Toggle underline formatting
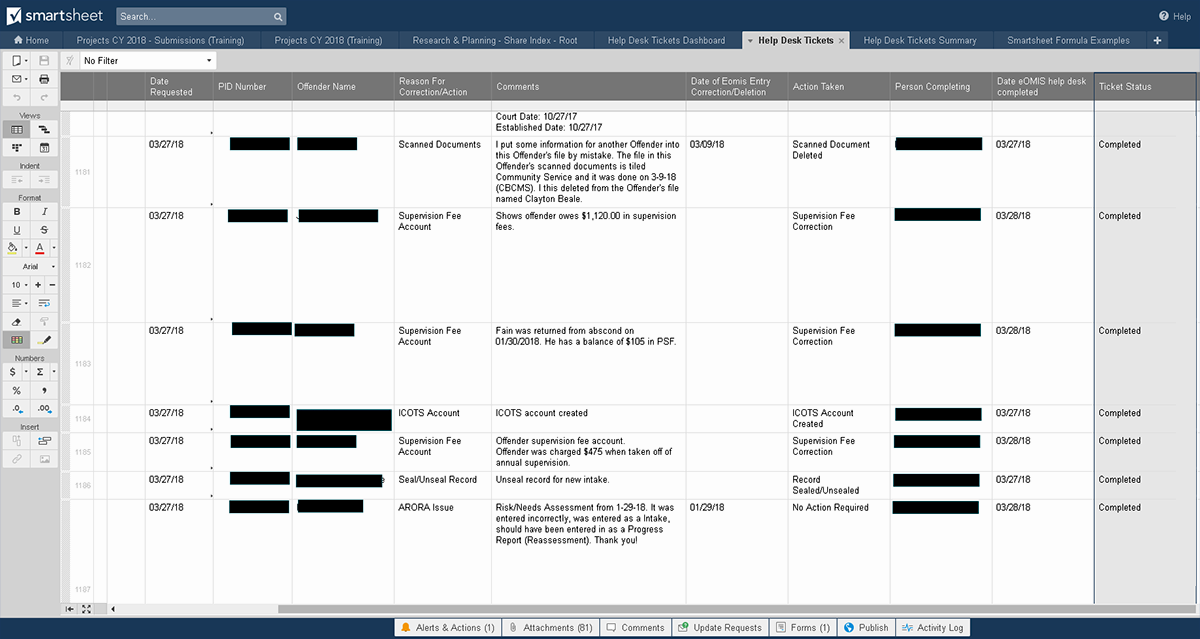Image resolution: width=1200 pixels, height=639 pixels. 17,230
